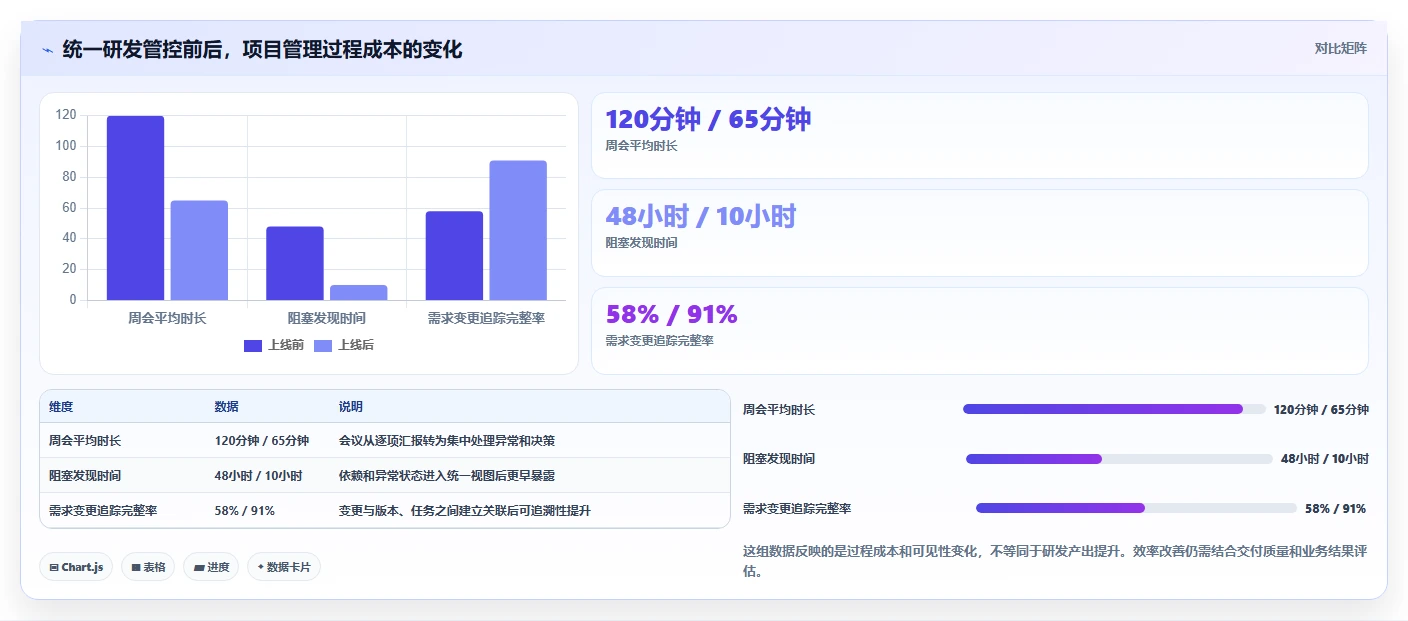Click the 阻塞发现时间 progress row label
This screenshot has width=1408, height=621.
[x=779, y=458]
